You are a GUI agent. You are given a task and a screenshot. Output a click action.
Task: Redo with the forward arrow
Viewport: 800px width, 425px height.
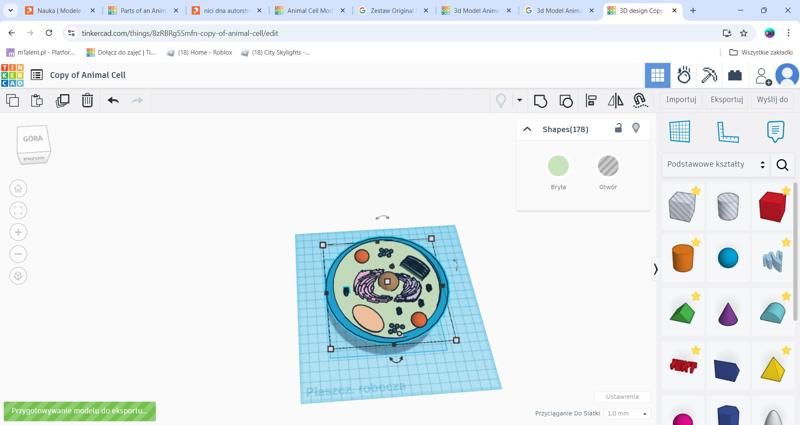[137, 101]
